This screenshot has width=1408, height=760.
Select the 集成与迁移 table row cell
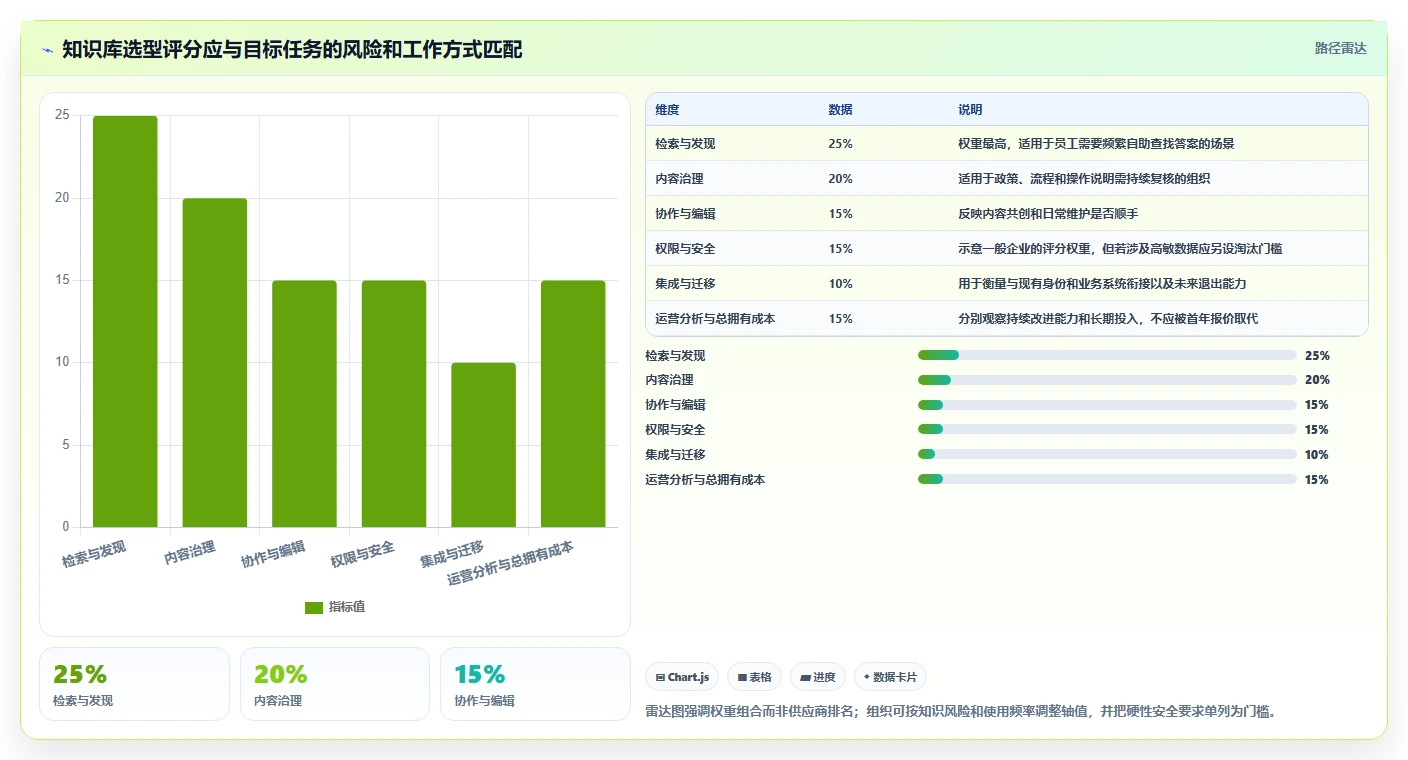[685, 284]
